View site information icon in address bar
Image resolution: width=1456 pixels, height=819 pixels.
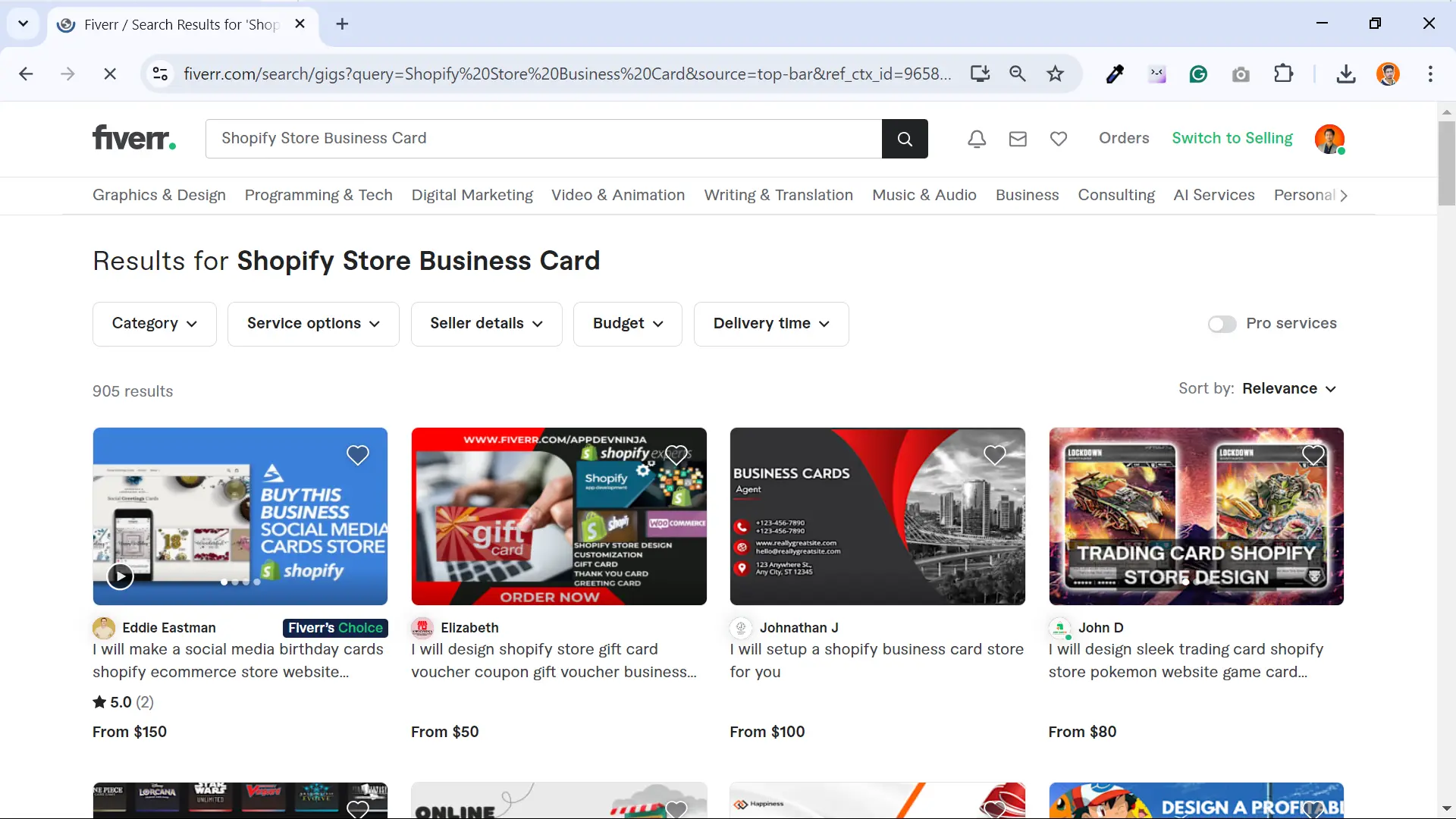(160, 74)
